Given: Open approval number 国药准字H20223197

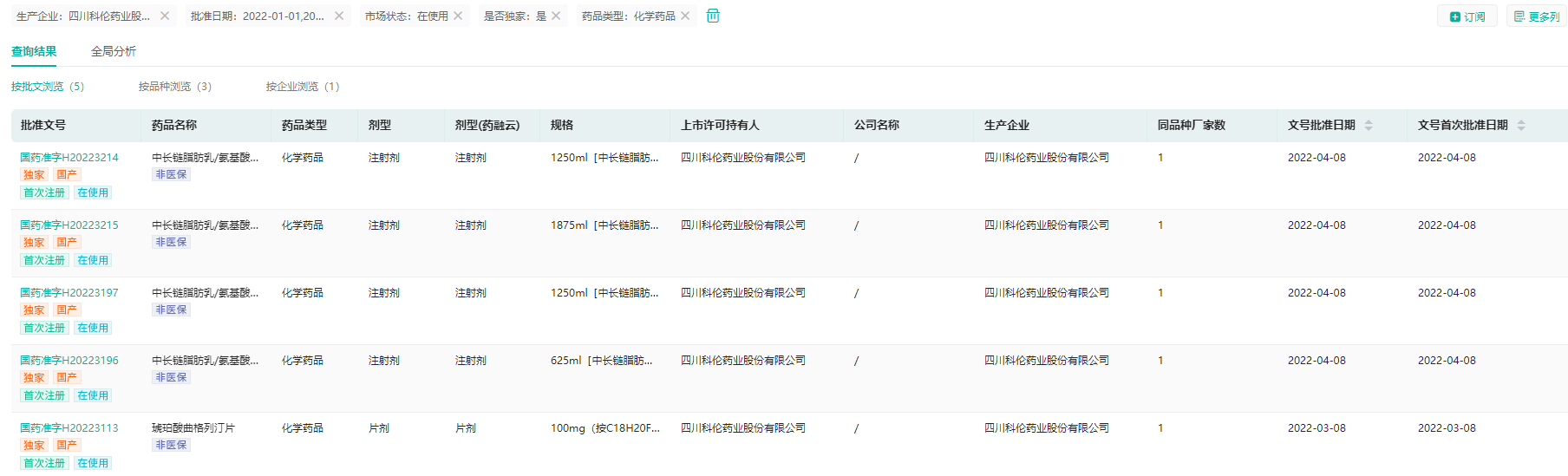Looking at the screenshot, I should (69, 293).
